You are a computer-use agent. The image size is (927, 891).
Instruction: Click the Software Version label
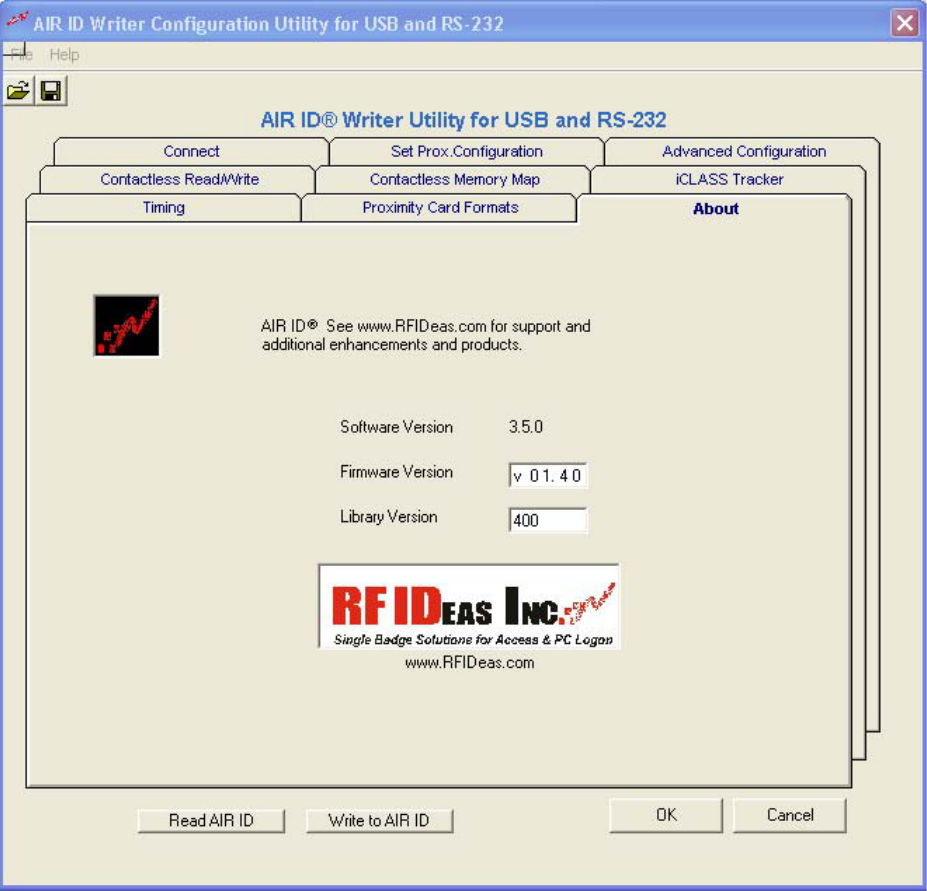(x=396, y=427)
